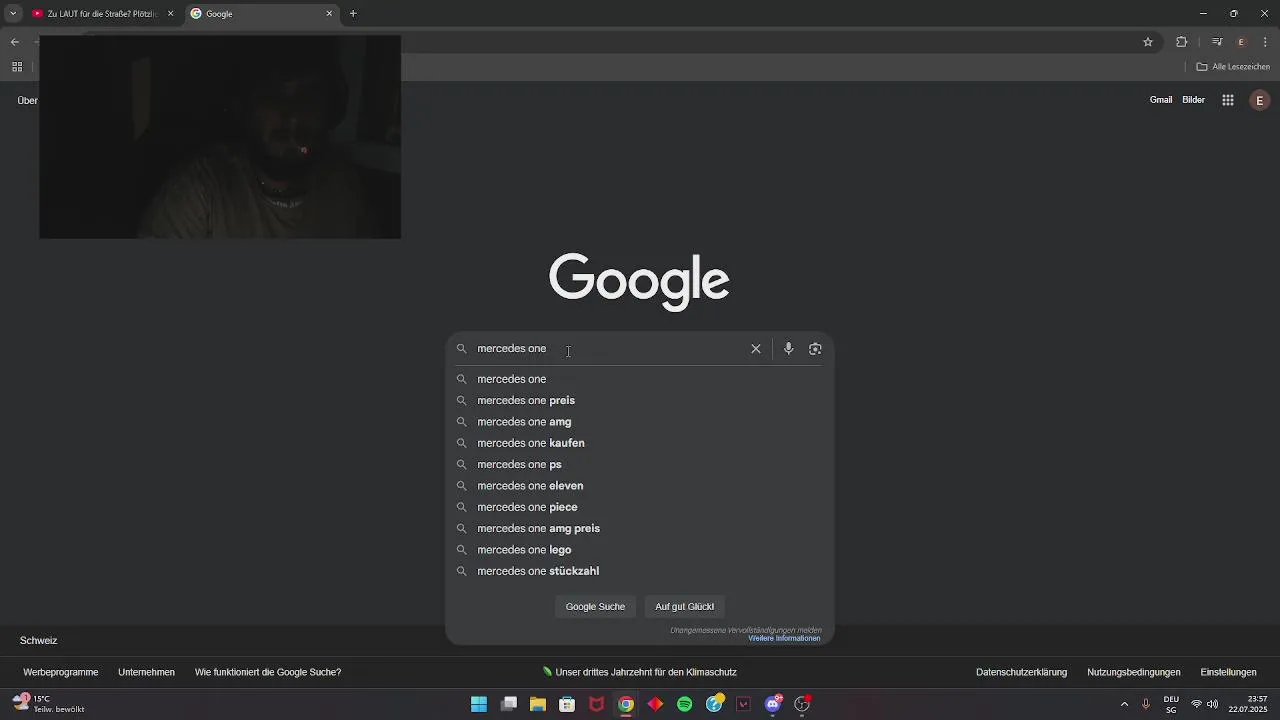This screenshot has width=1280, height=720.
Task: Show hidden system tray icons
Action: [x=1124, y=704]
